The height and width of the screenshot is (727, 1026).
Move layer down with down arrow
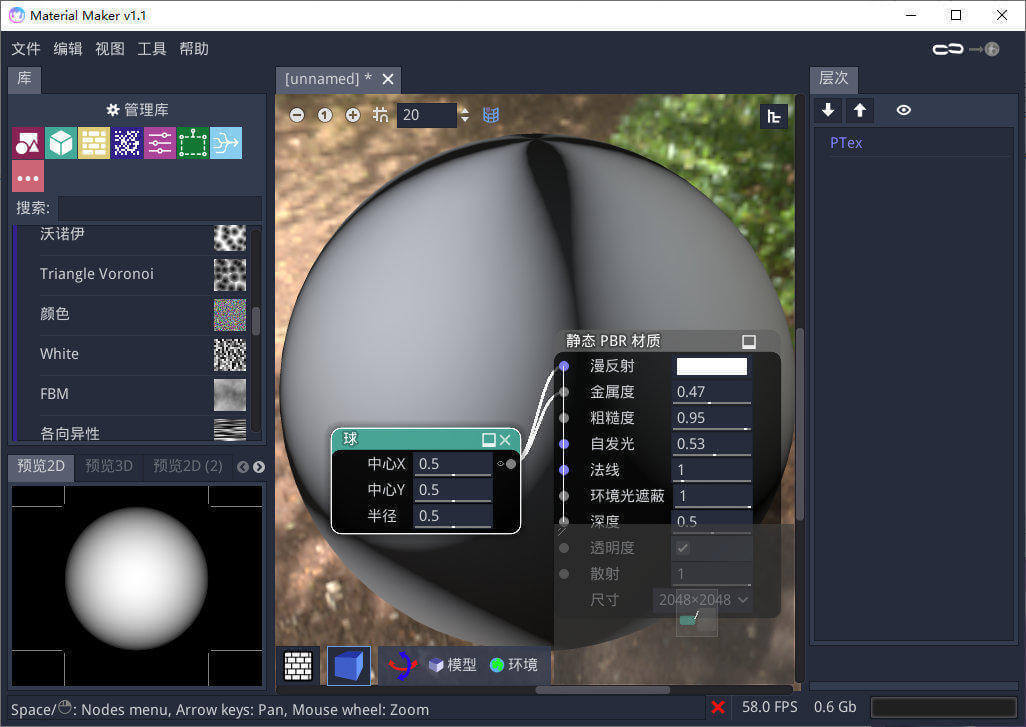828,110
